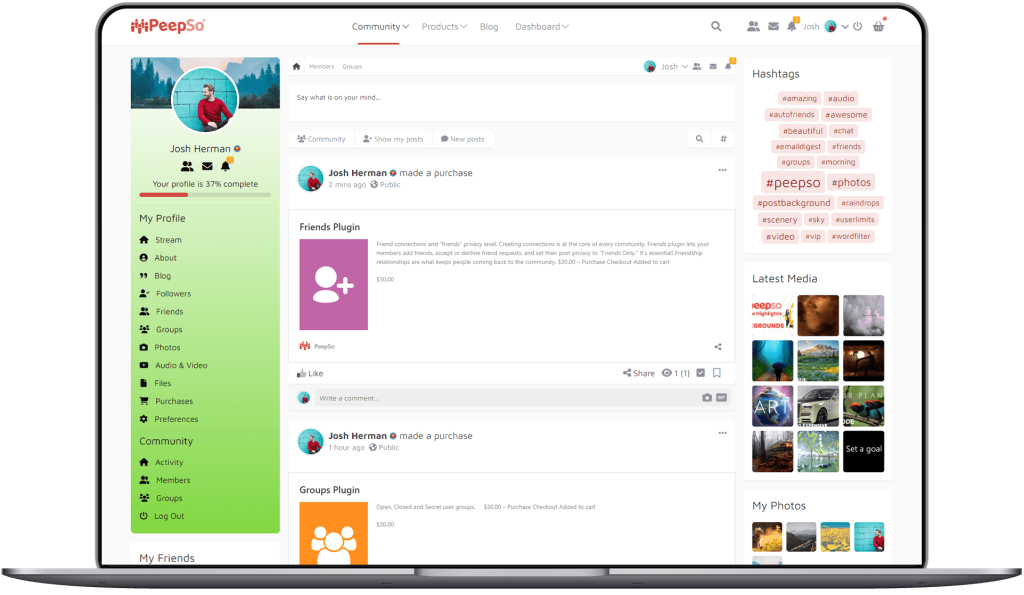The width and height of the screenshot is (1024, 595).
Task: Change Public privacy on the 2 mins ago post
Action: [x=385, y=185]
